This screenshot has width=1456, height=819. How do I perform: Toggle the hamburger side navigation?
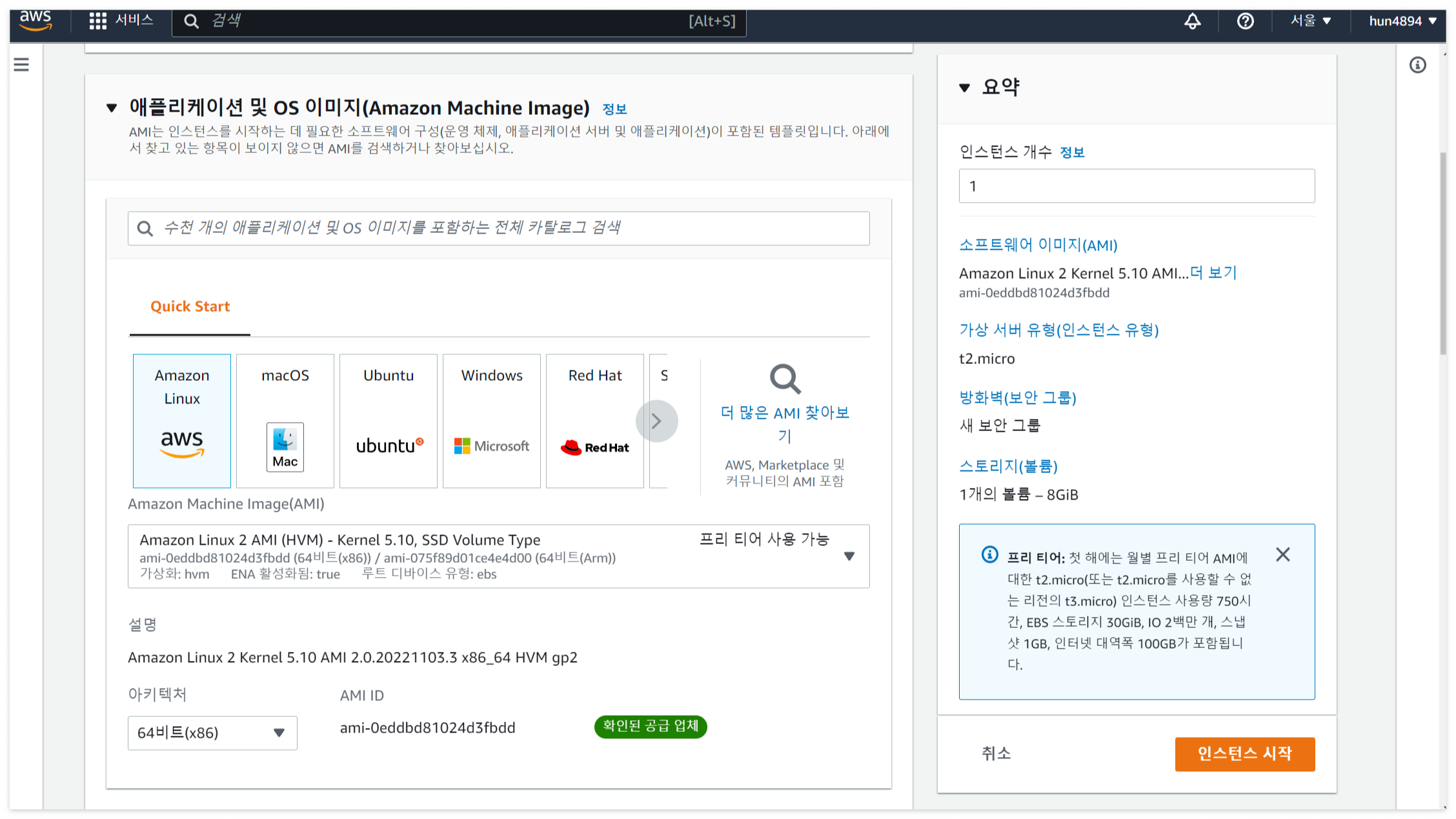[x=21, y=65]
